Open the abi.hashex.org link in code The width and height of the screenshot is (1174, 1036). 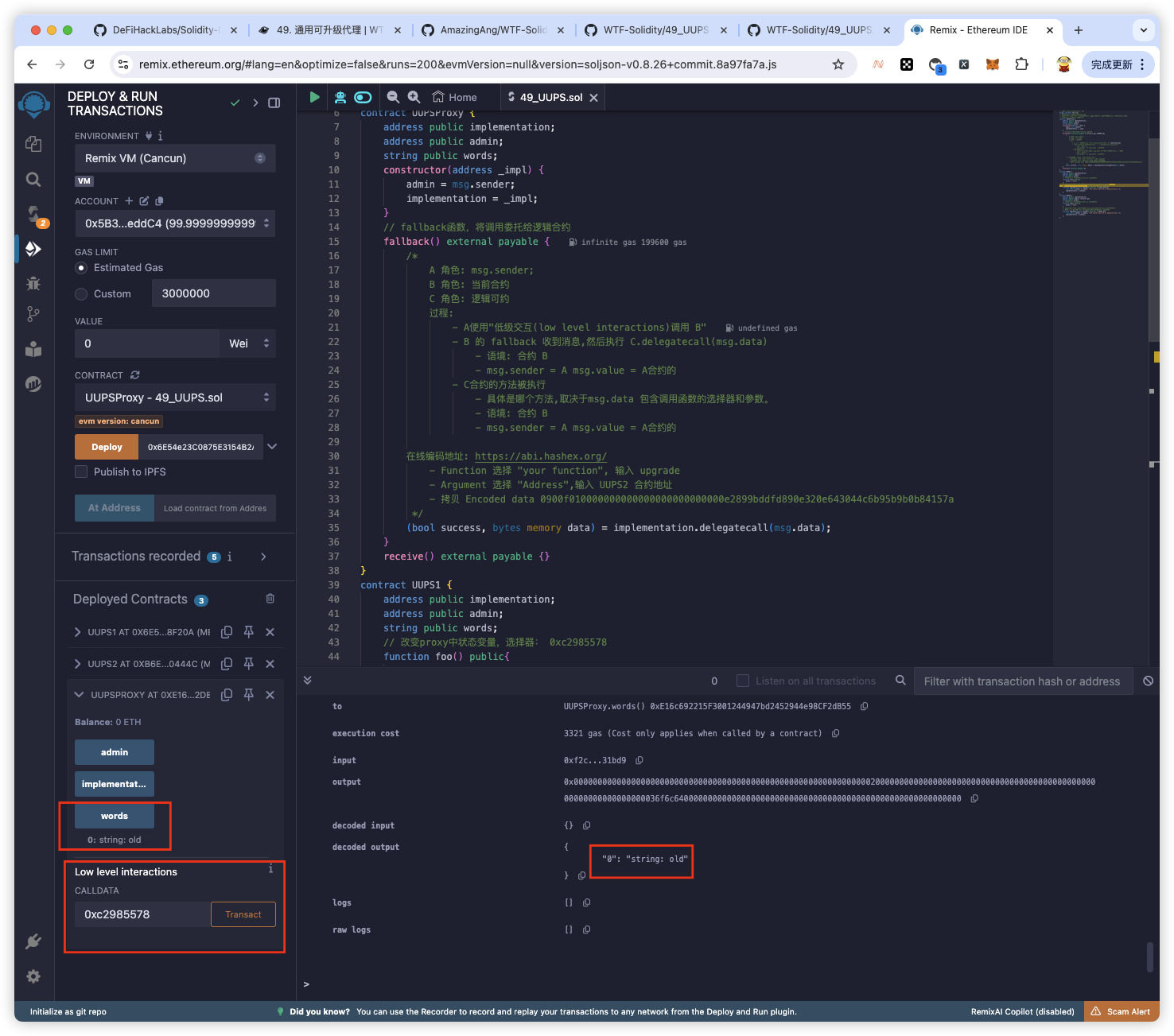click(x=541, y=456)
